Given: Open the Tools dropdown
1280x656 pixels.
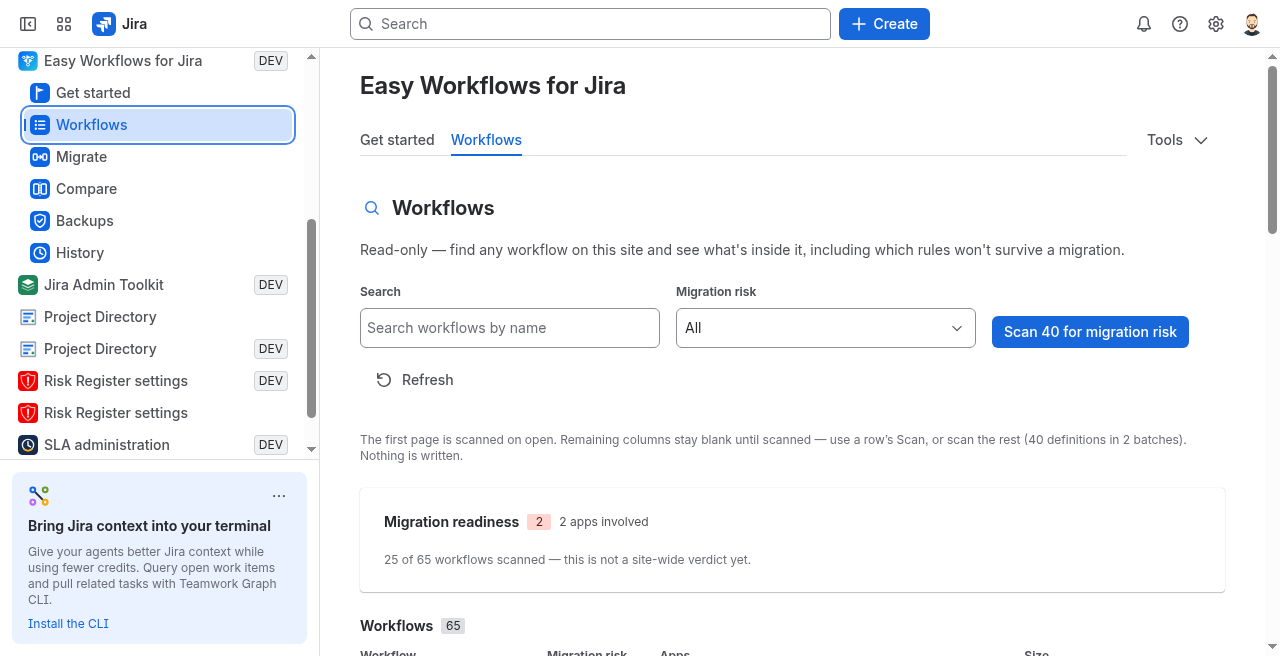Looking at the screenshot, I should coord(1178,140).
